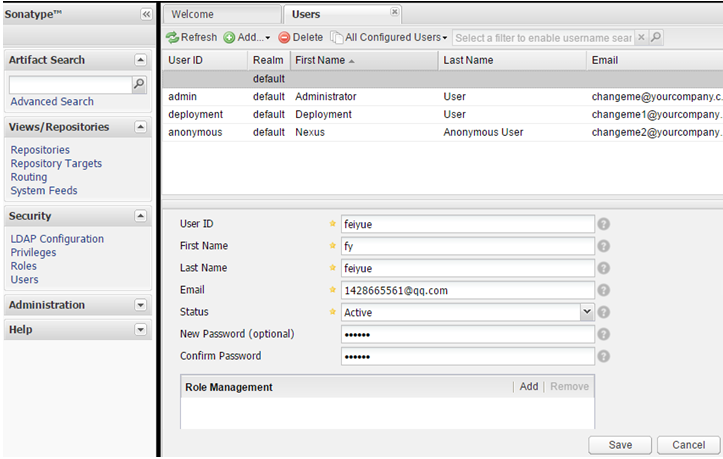Viewport: 723px width, 459px height.
Task: Open the Privileges link
Action: click(33, 252)
